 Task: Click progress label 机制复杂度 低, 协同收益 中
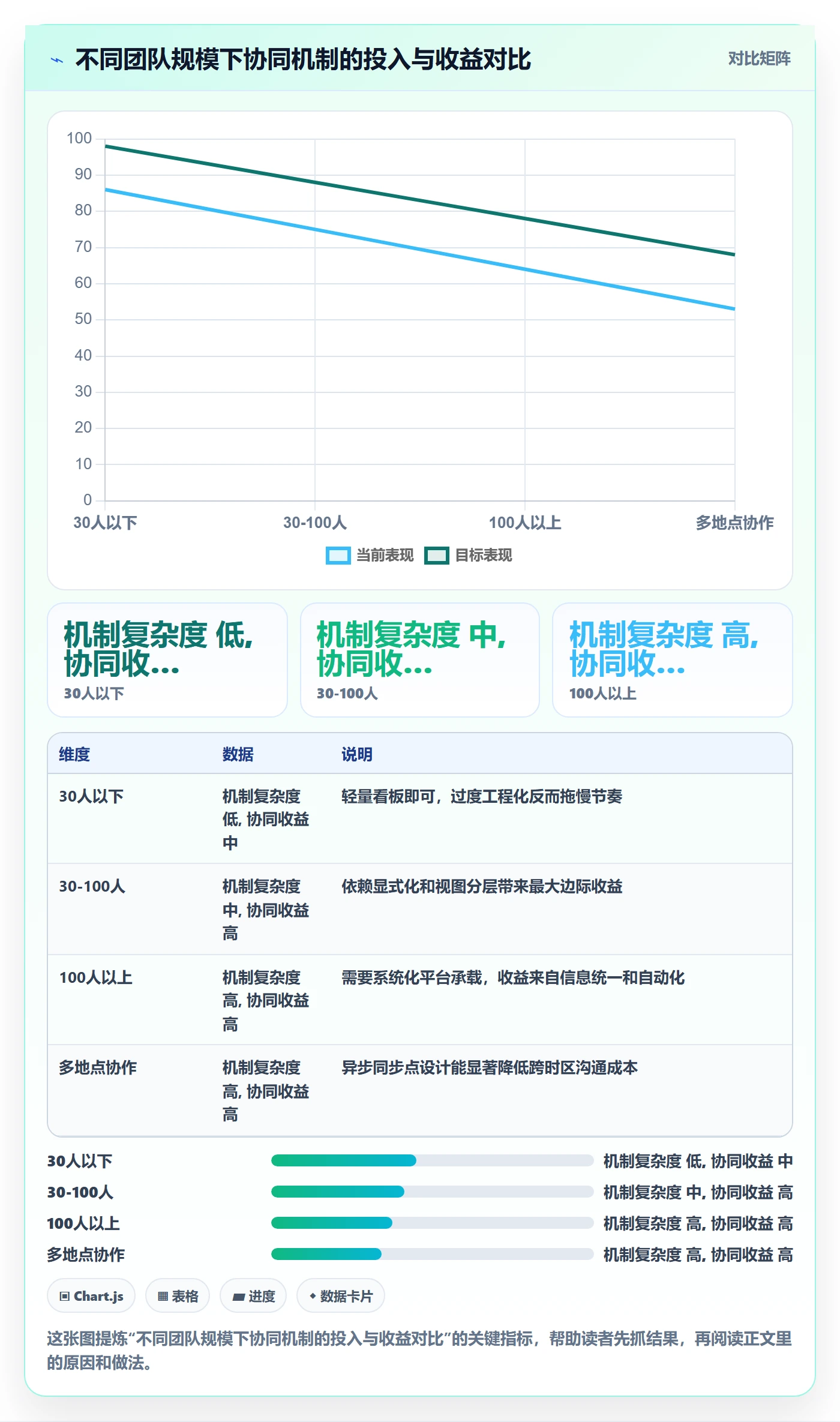click(x=698, y=1161)
